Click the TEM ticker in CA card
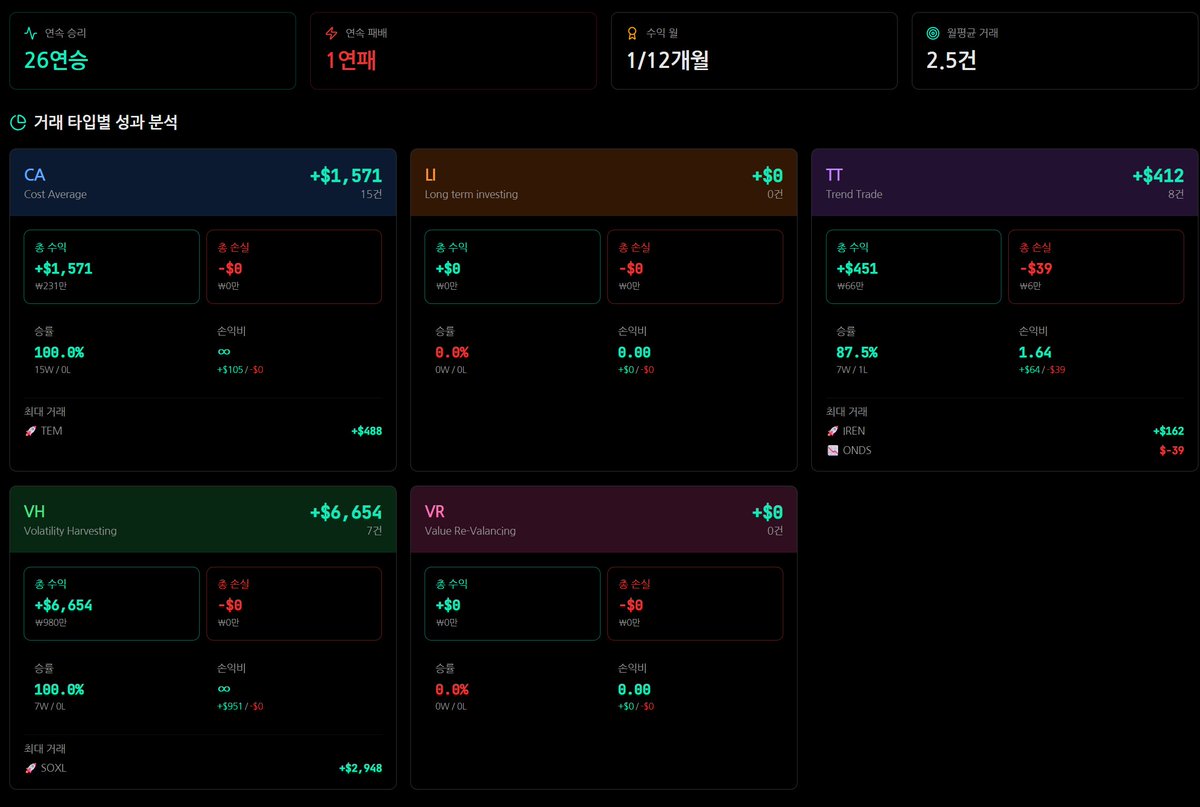Image resolution: width=1200 pixels, height=807 pixels. [51, 431]
